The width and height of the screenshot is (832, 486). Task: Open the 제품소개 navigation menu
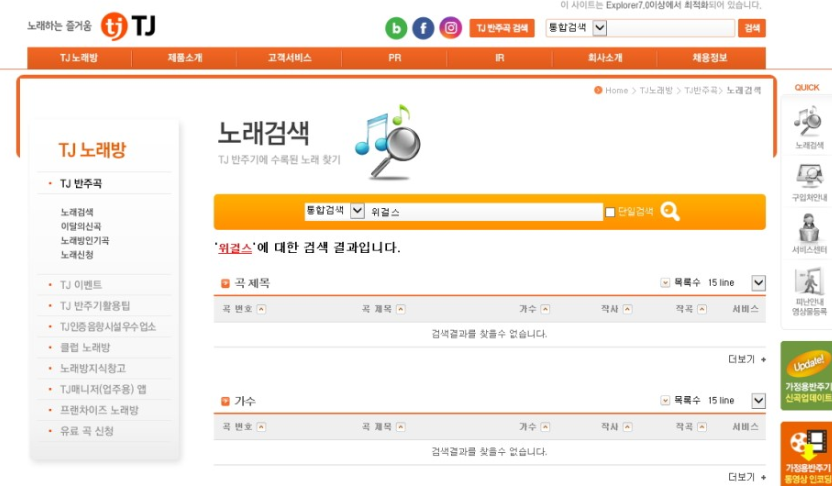(x=185, y=58)
